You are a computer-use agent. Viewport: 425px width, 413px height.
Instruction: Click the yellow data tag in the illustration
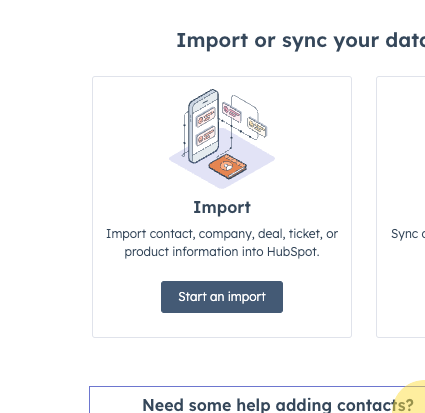click(257, 127)
